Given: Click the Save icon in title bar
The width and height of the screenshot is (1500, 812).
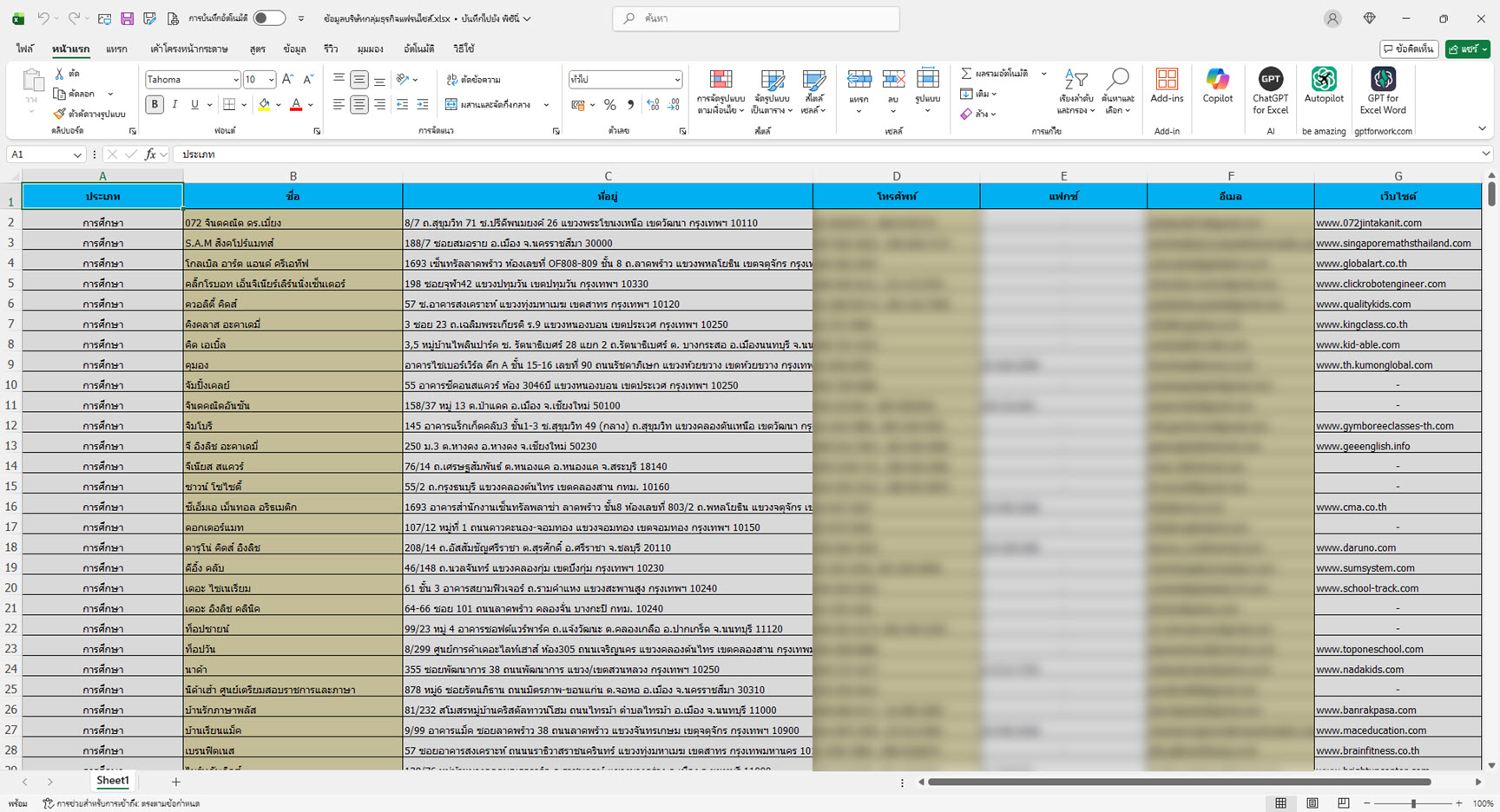Looking at the screenshot, I should tap(127, 18).
